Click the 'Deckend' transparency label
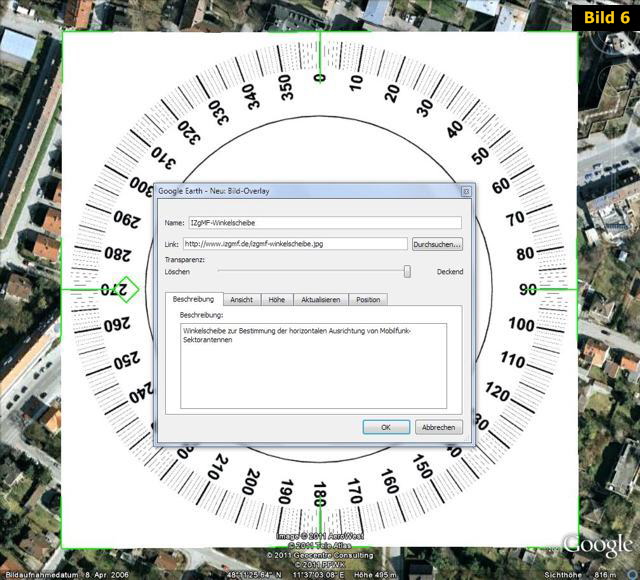This screenshot has height=580, width=640. coord(450,271)
